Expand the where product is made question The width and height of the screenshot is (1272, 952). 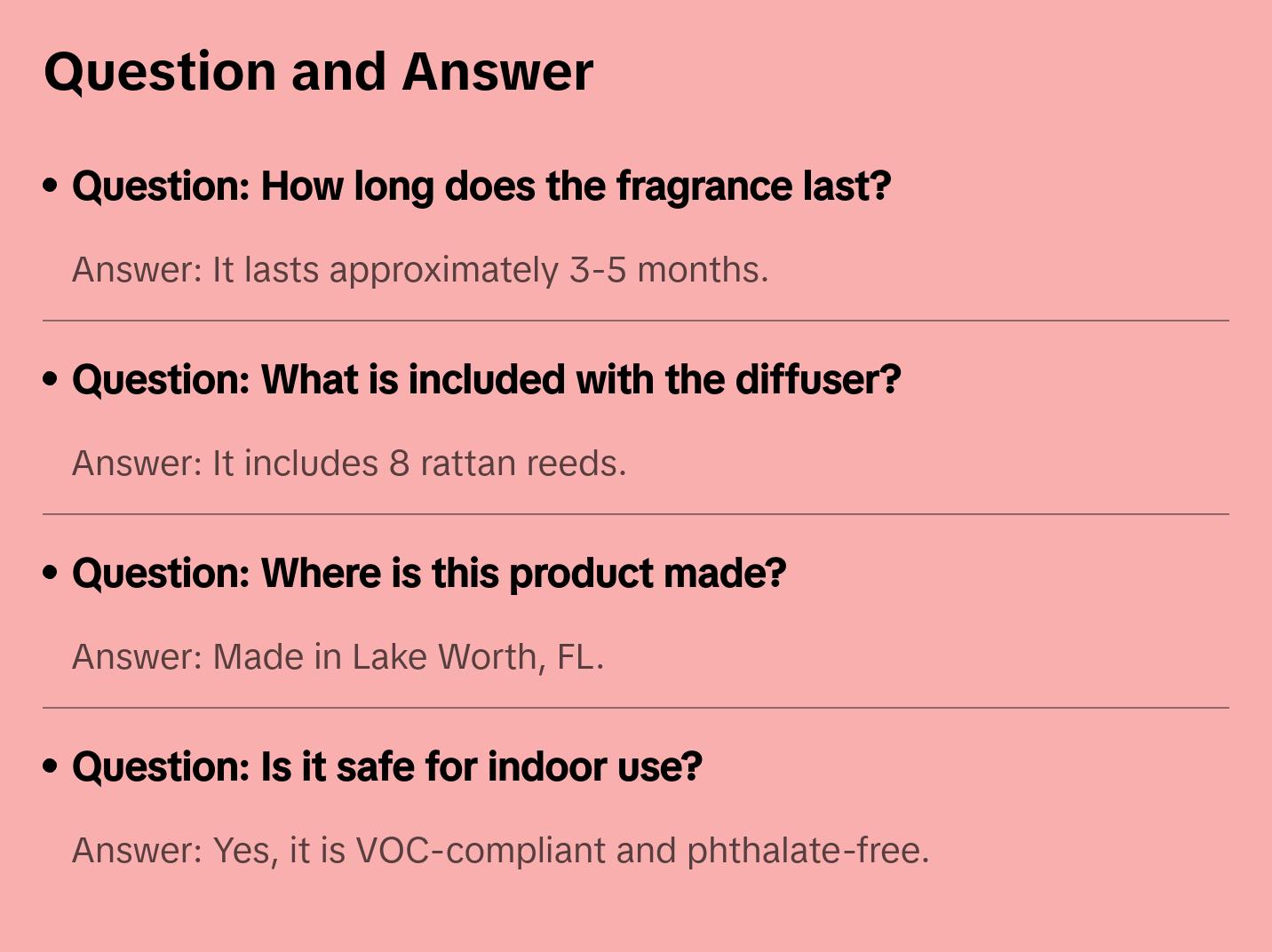click(428, 574)
